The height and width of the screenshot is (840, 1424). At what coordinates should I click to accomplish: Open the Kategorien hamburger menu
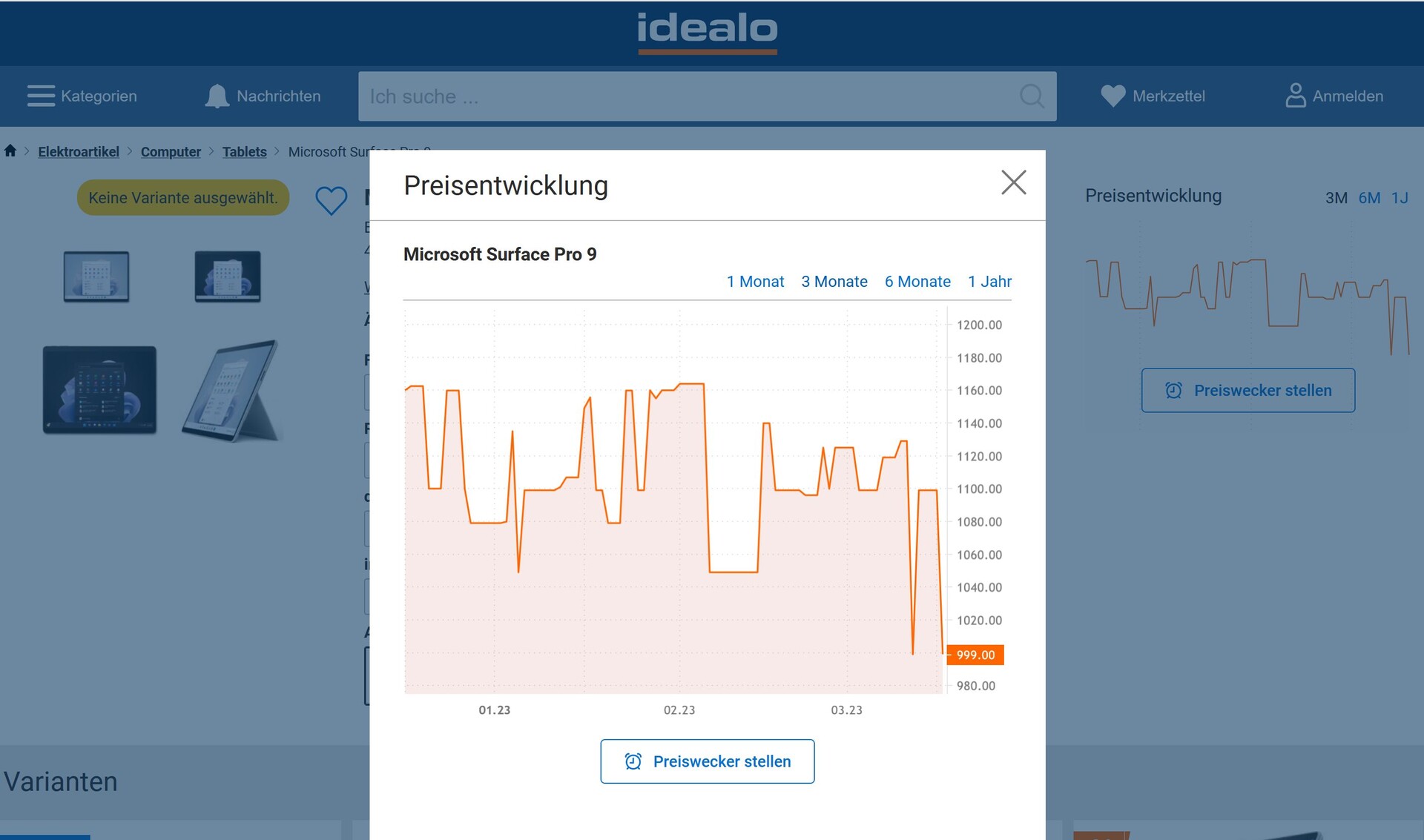(x=42, y=96)
